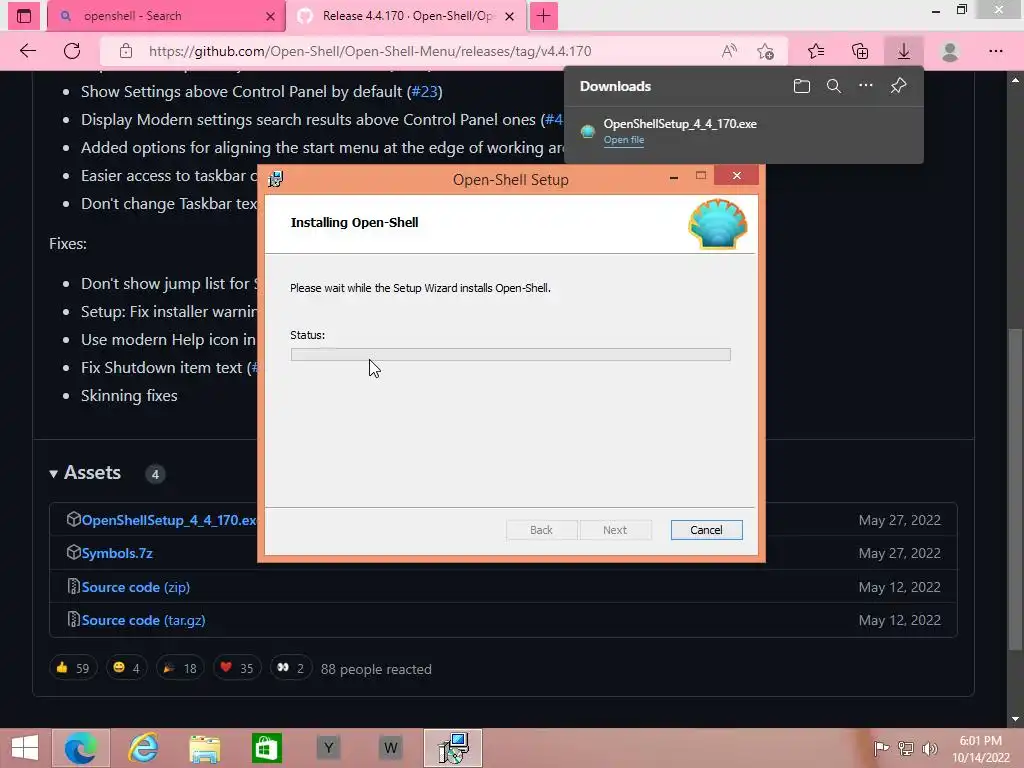Download Source code (tar.gz)
The height and width of the screenshot is (768, 1024).
tap(144, 620)
